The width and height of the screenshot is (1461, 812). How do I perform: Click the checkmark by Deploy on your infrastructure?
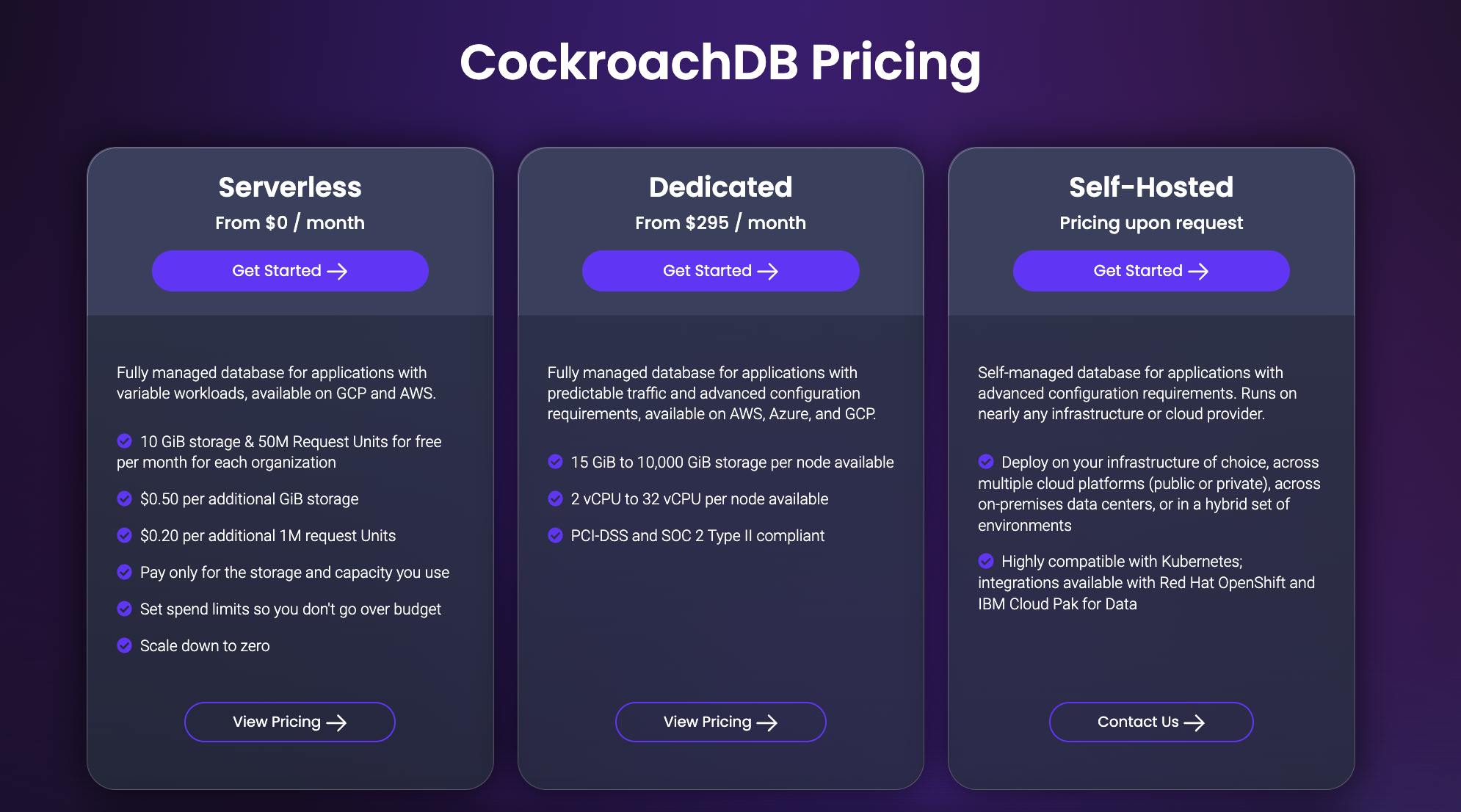click(x=986, y=461)
